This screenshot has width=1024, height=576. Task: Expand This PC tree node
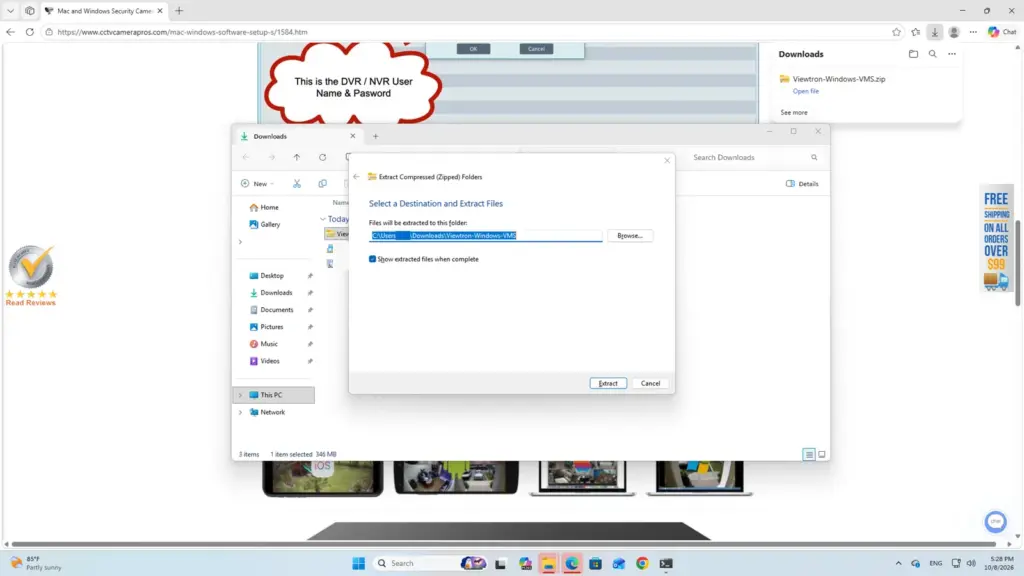coord(240,395)
